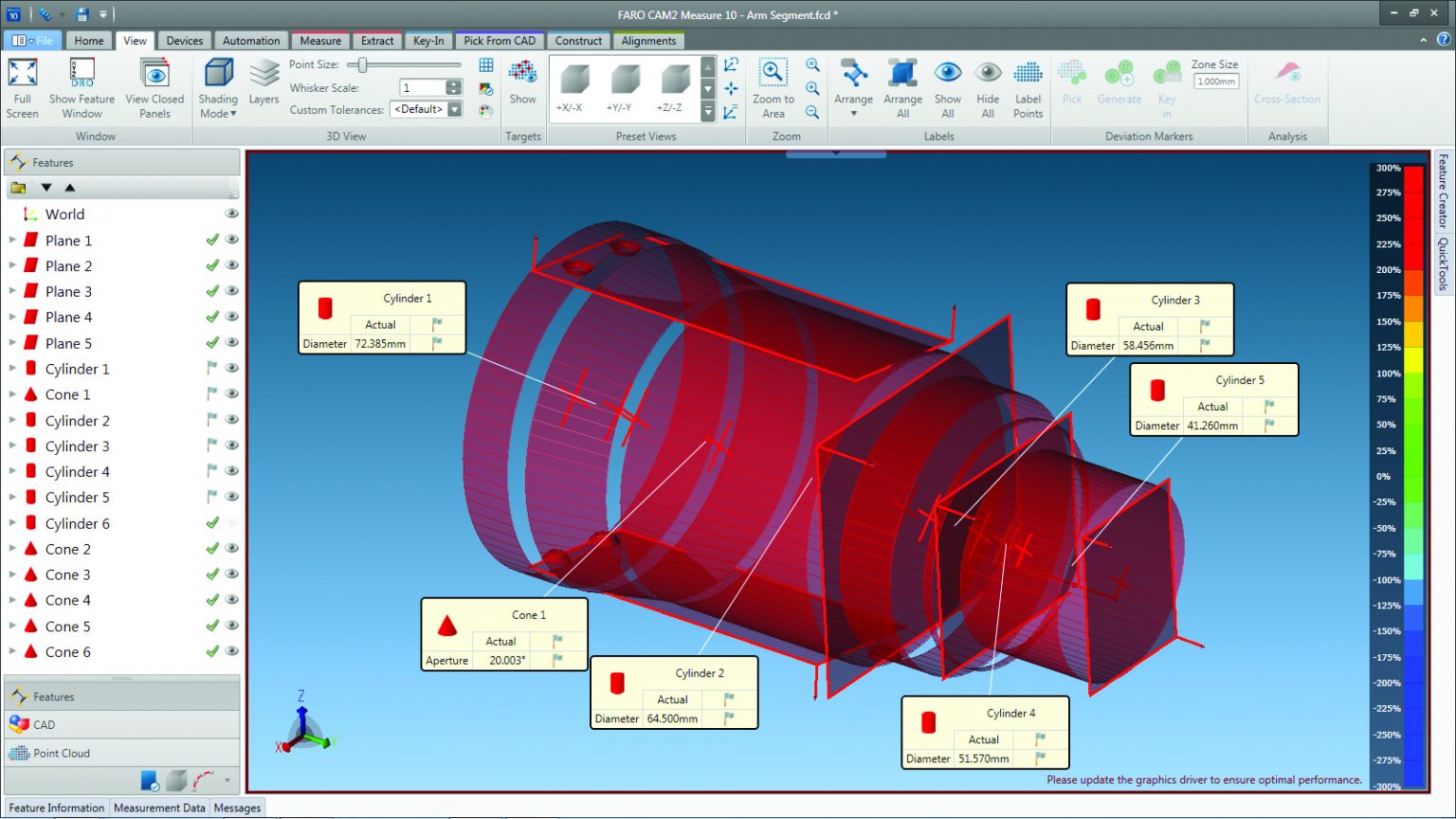
Task: Switch to the Measurement Data panel
Action: (158, 808)
